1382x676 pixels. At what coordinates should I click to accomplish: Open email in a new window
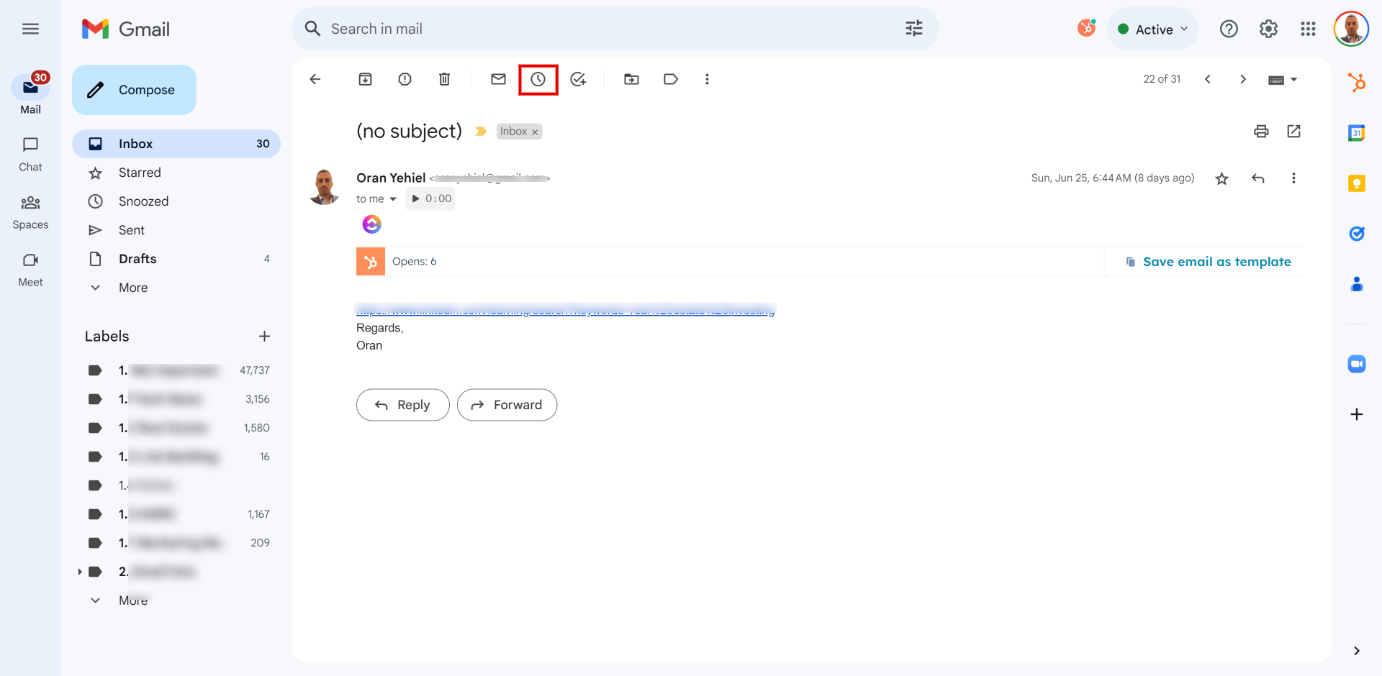(1294, 131)
